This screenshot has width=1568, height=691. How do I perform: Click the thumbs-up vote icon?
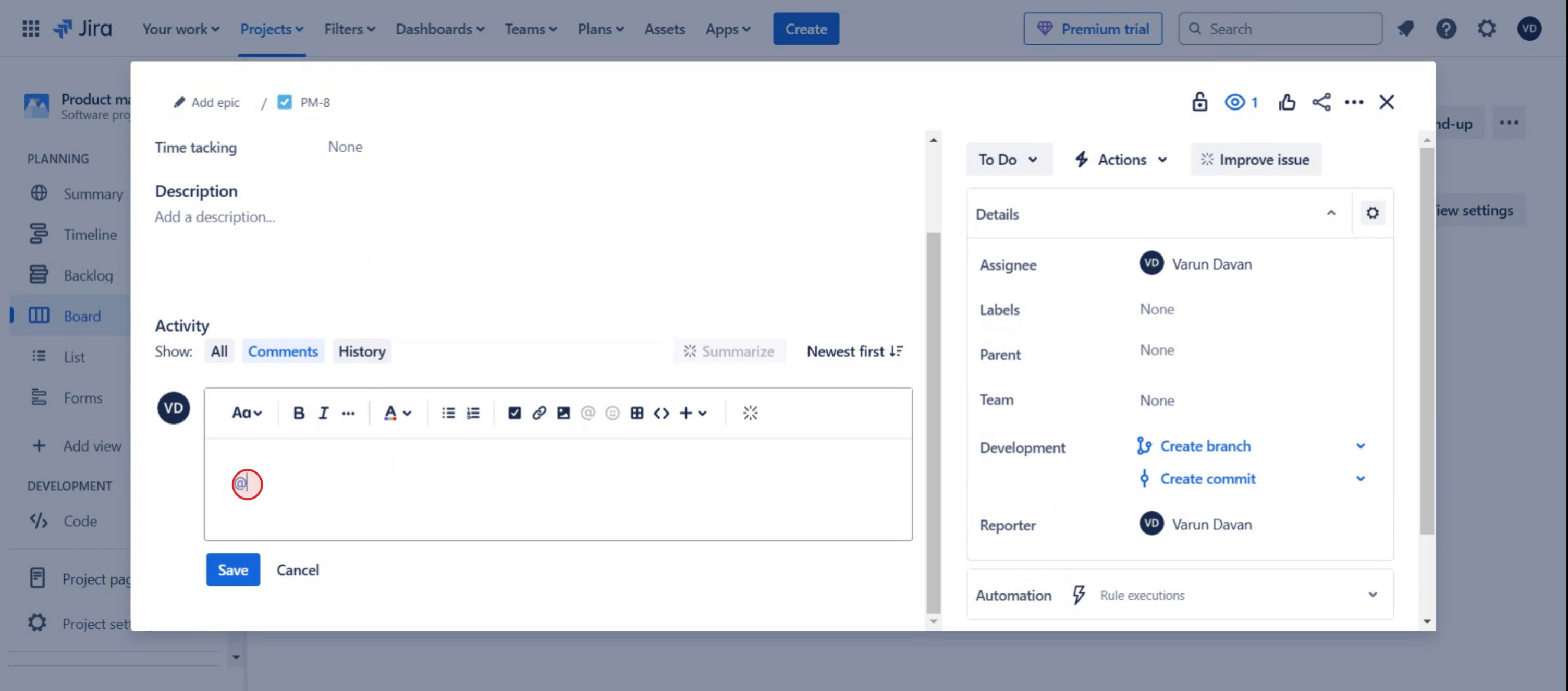point(1287,102)
